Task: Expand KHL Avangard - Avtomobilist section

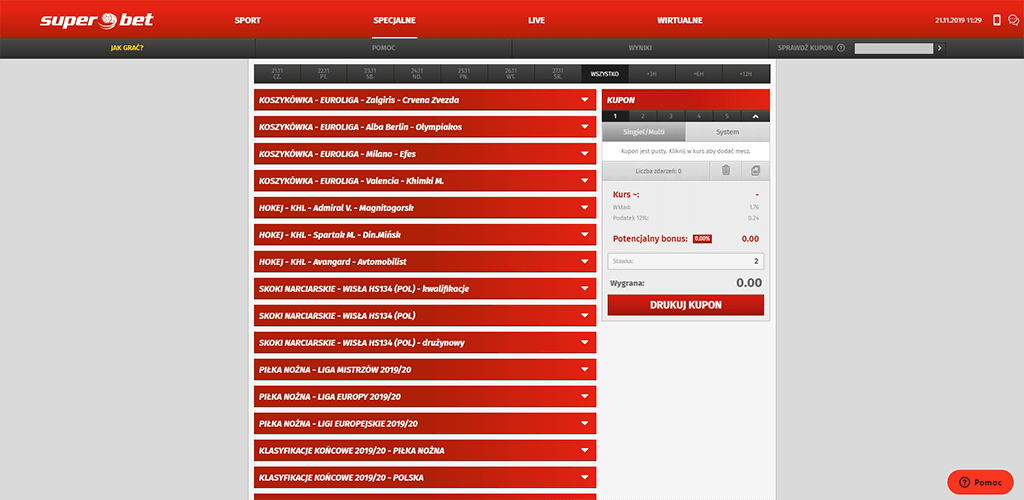Action: pos(424,262)
